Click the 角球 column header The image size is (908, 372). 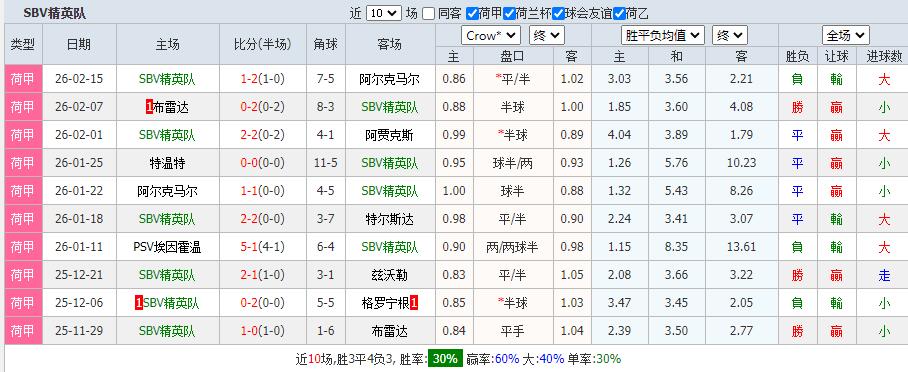click(325, 45)
